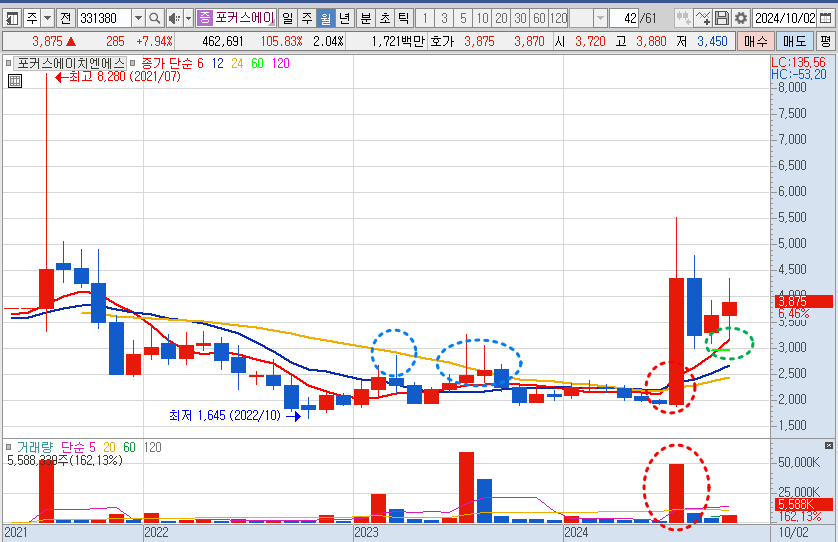Click the 2024 year marker on timeline
Screen dimensions: 838x542
[576, 532]
